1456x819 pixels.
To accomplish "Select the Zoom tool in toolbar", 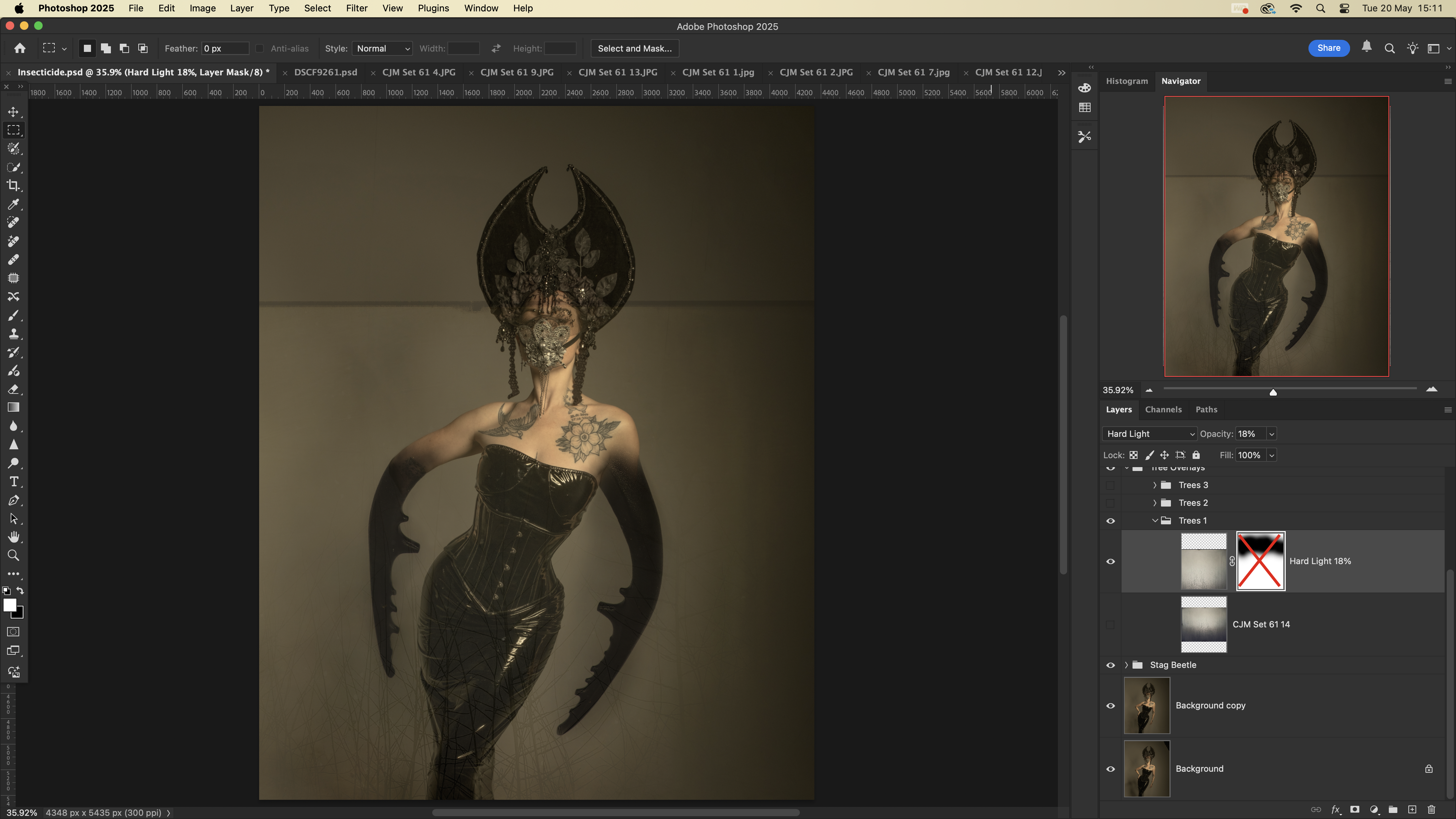I will pos(14,556).
